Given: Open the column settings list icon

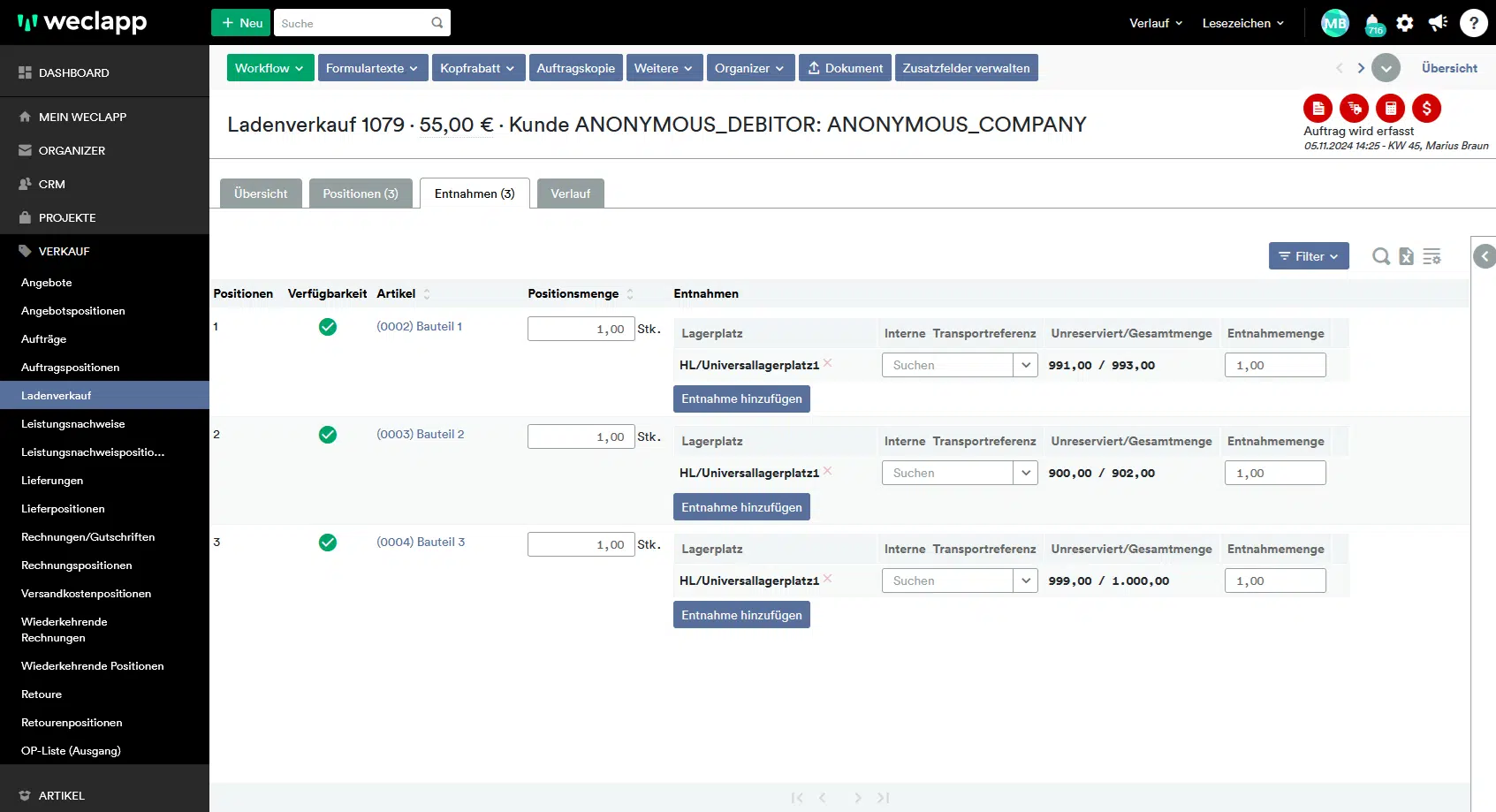Looking at the screenshot, I should coord(1431,256).
